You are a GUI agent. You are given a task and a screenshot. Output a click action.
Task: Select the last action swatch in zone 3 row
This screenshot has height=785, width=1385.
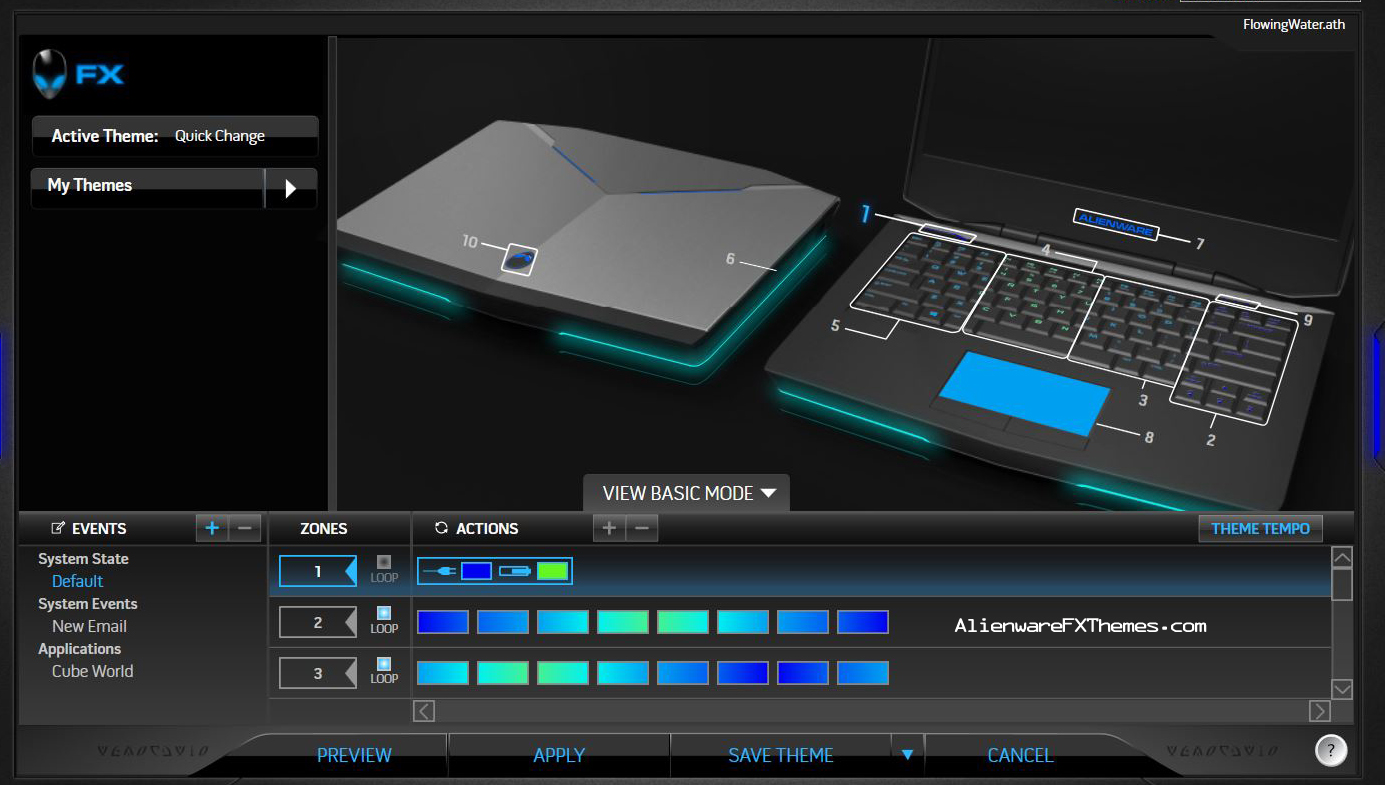point(863,673)
